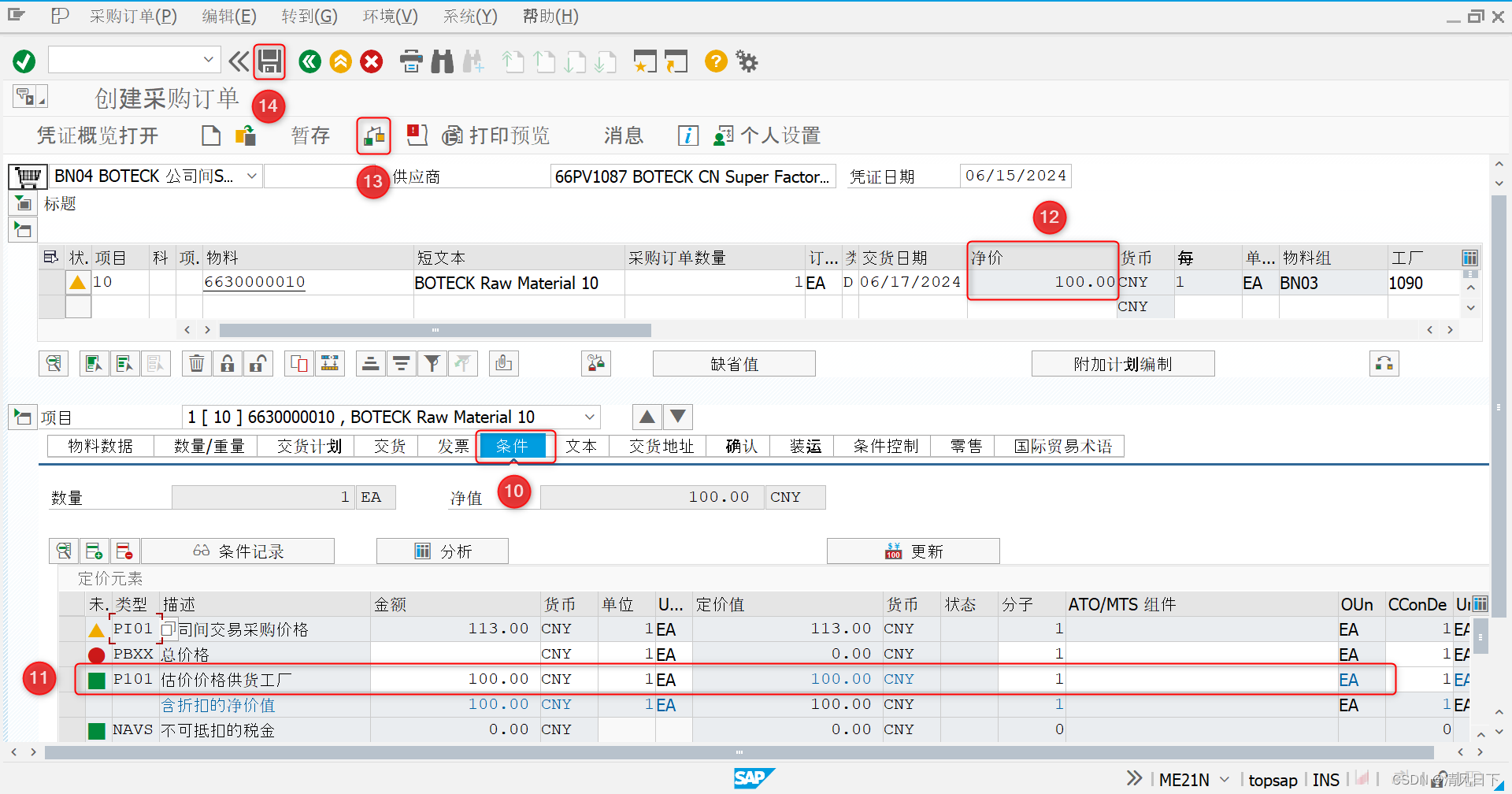1512x794 pixels.
Task: Select row selector of PBXX condition
Action: point(72,654)
